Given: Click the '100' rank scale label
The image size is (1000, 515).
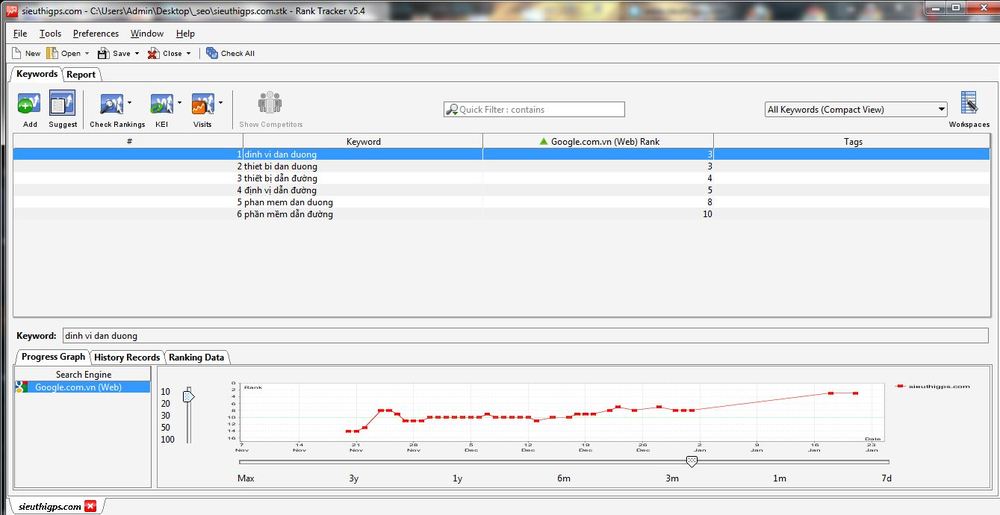Looking at the screenshot, I should [x=168, y=439].
